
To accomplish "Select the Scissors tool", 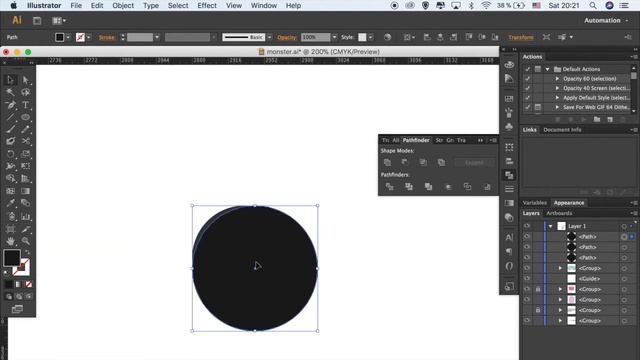I will click(x=25, y=141).
